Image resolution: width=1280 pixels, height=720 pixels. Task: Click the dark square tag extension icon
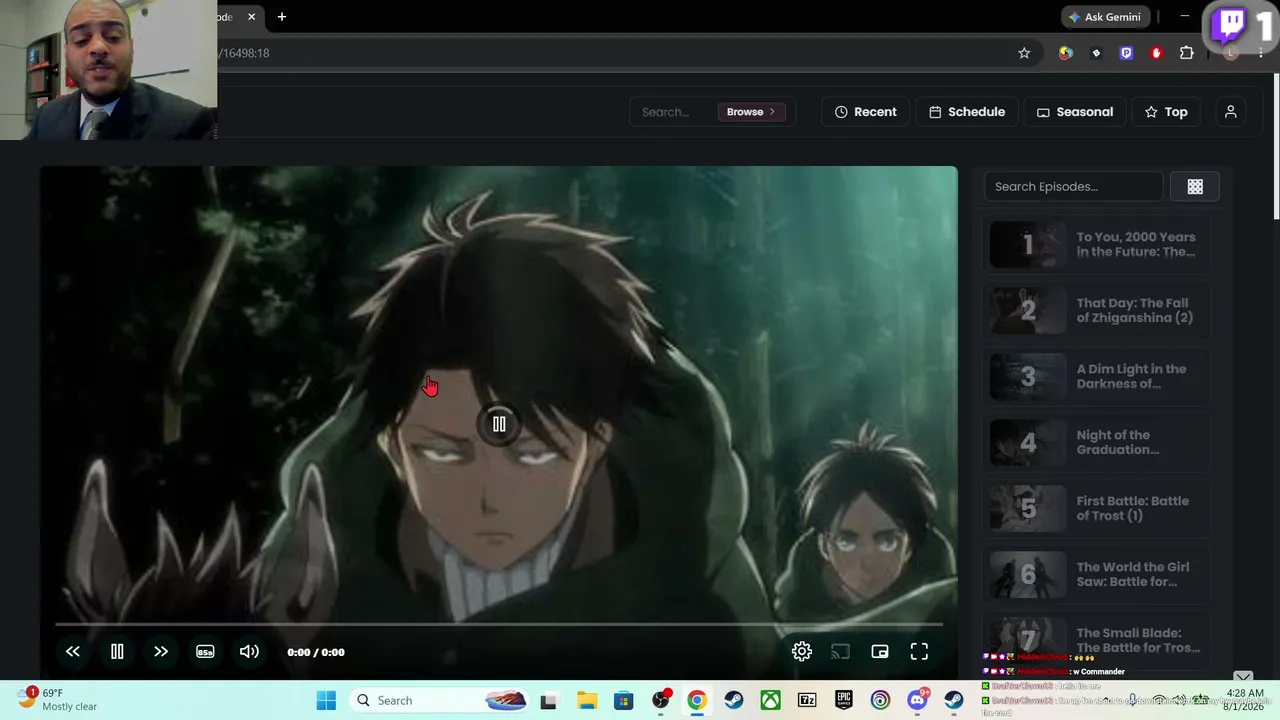tap(1096, 53)
